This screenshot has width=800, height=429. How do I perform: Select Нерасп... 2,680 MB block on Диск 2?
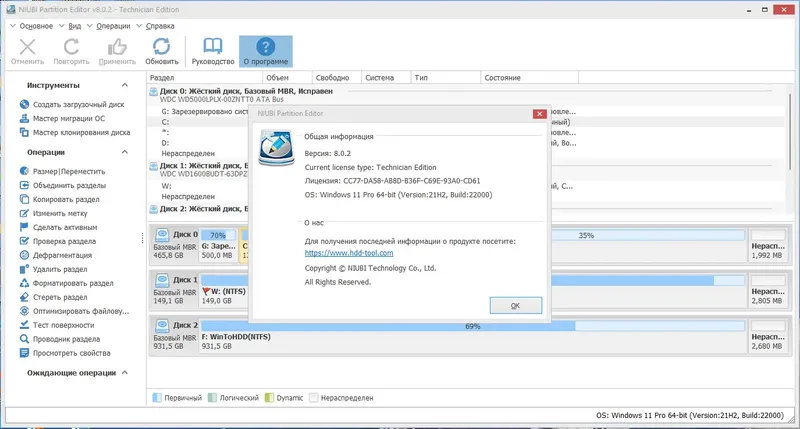point(768,335)
